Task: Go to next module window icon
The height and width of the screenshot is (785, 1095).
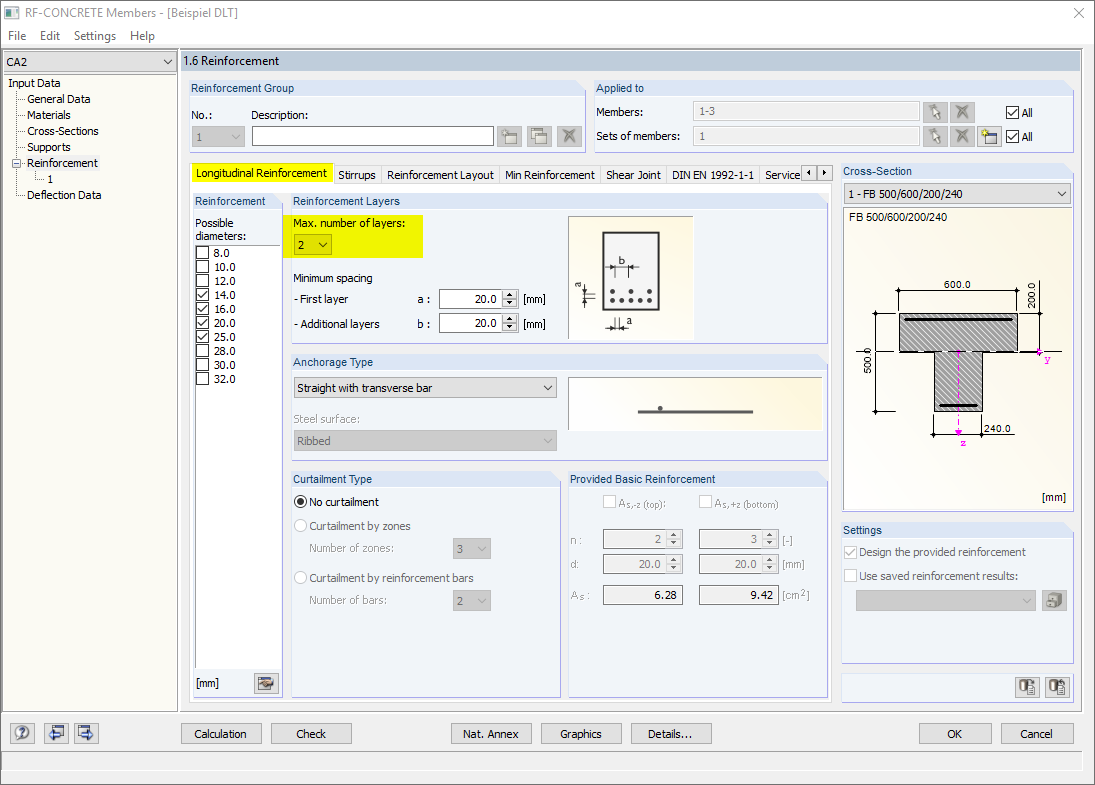Action: (86, 733)
